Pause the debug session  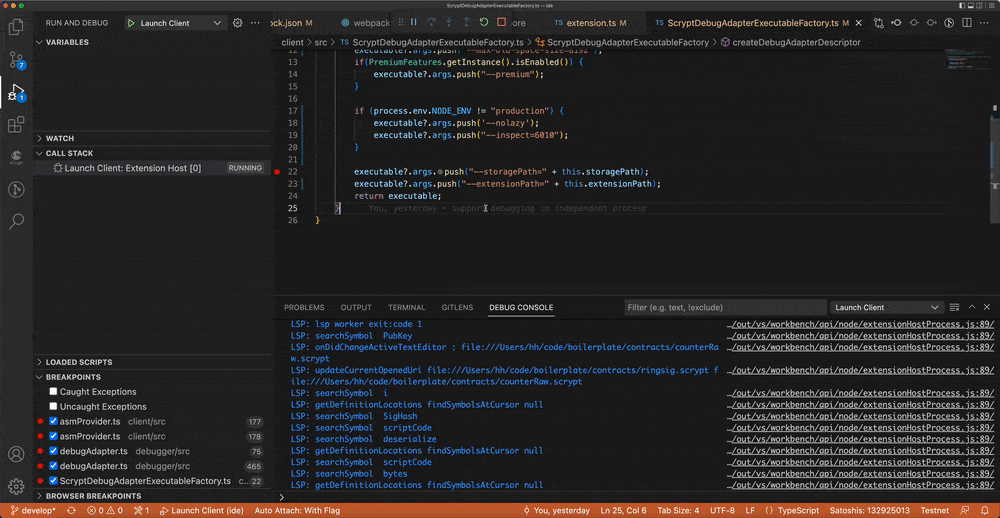(414, 22)
